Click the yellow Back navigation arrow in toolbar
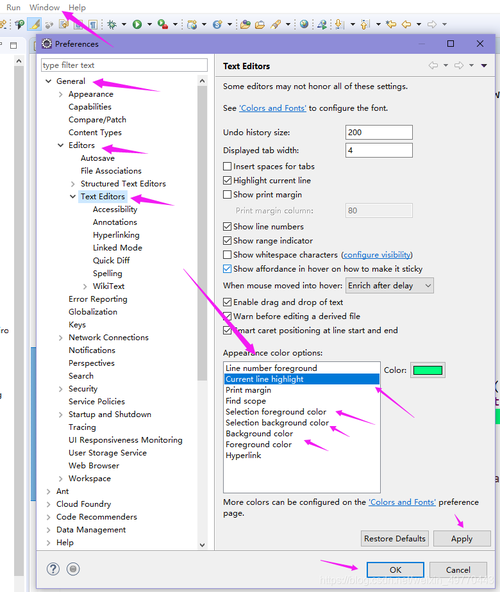The height and width of the screenshot is (592, 500). point(406,25)
